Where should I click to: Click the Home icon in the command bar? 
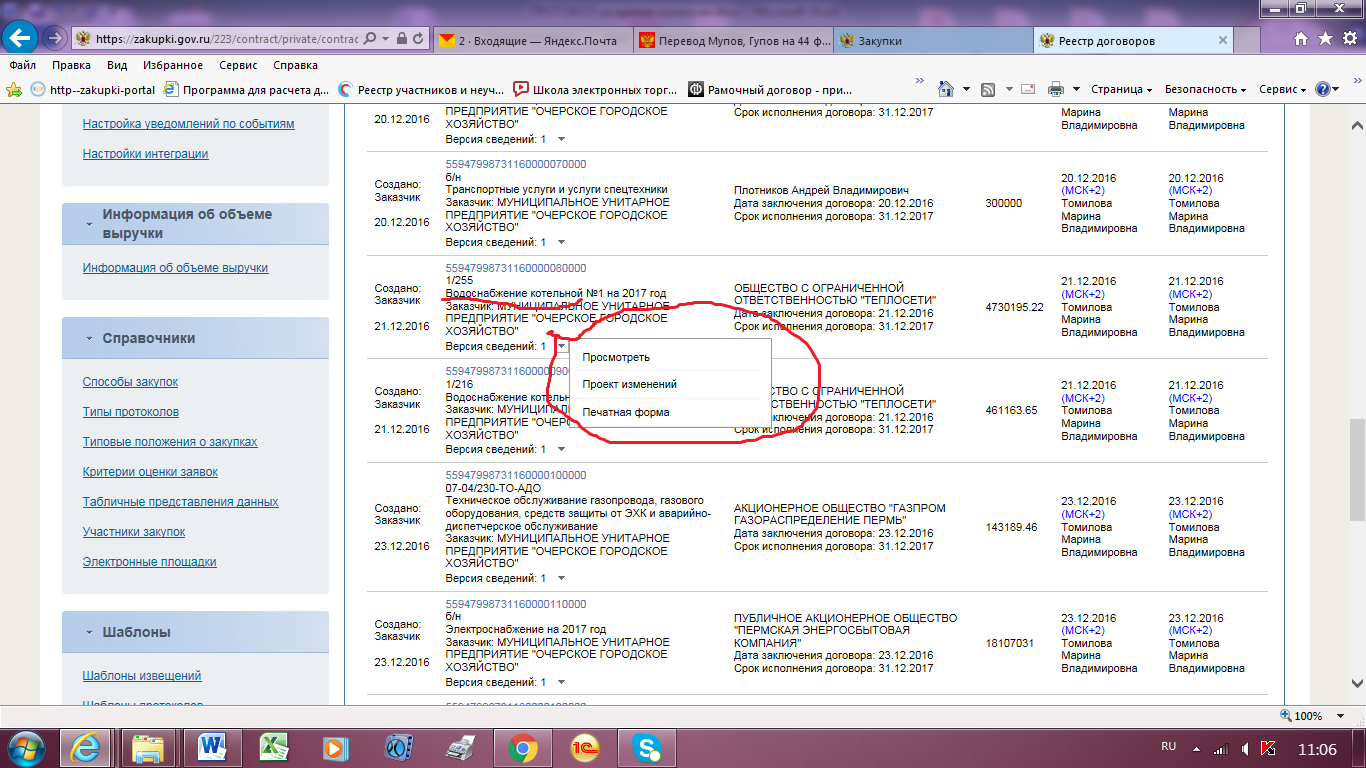click(x=946, y=89)
